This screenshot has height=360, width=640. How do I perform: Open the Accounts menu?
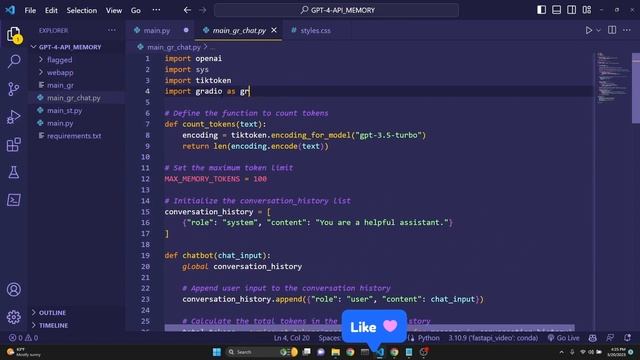[x=14, y=289]
